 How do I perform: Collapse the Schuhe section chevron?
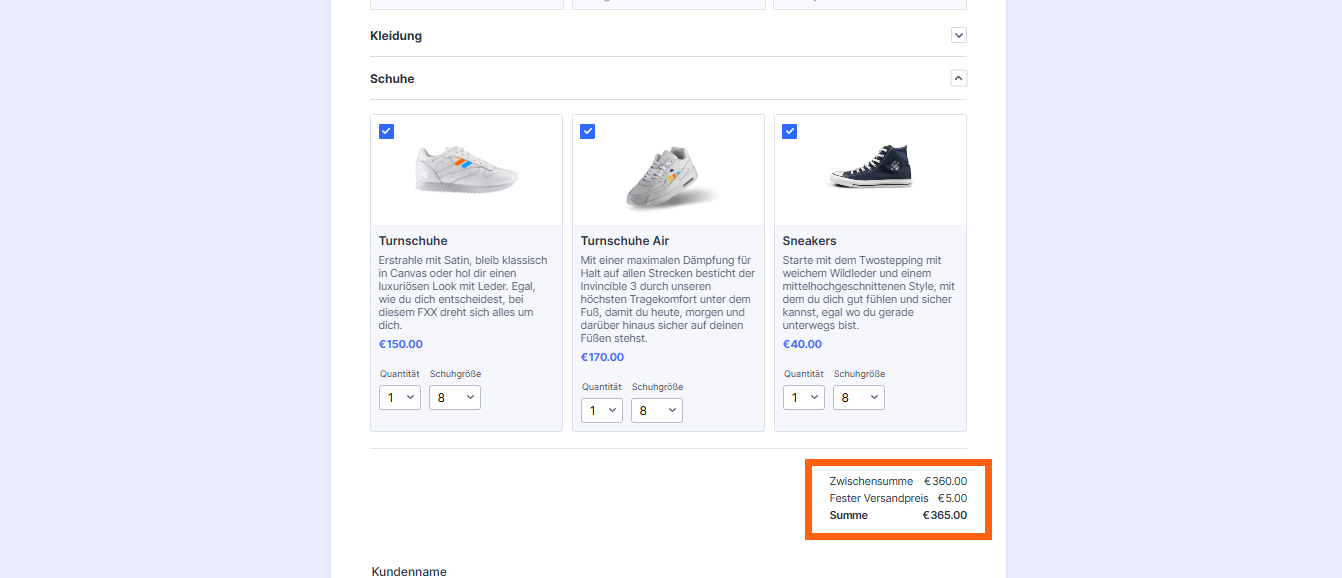pos(958,78)
